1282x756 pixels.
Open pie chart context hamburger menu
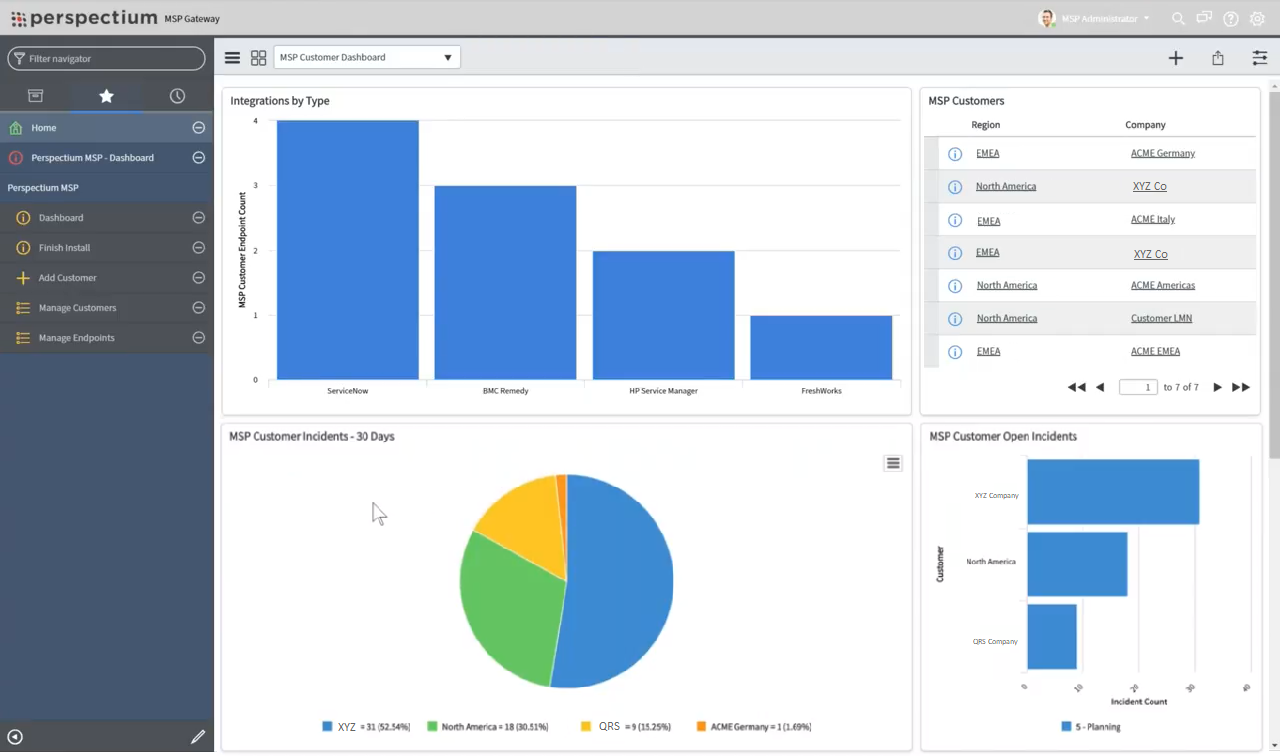pyautogui.click(x=893, y=463)
